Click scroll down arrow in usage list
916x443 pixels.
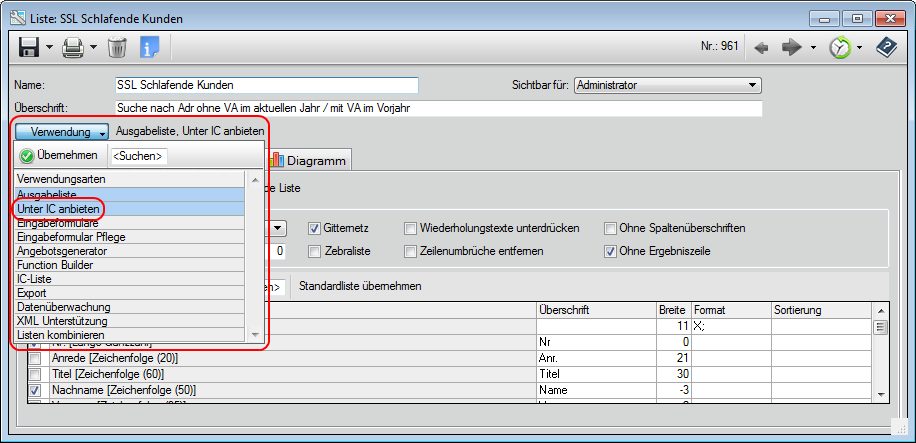point(254,335)
